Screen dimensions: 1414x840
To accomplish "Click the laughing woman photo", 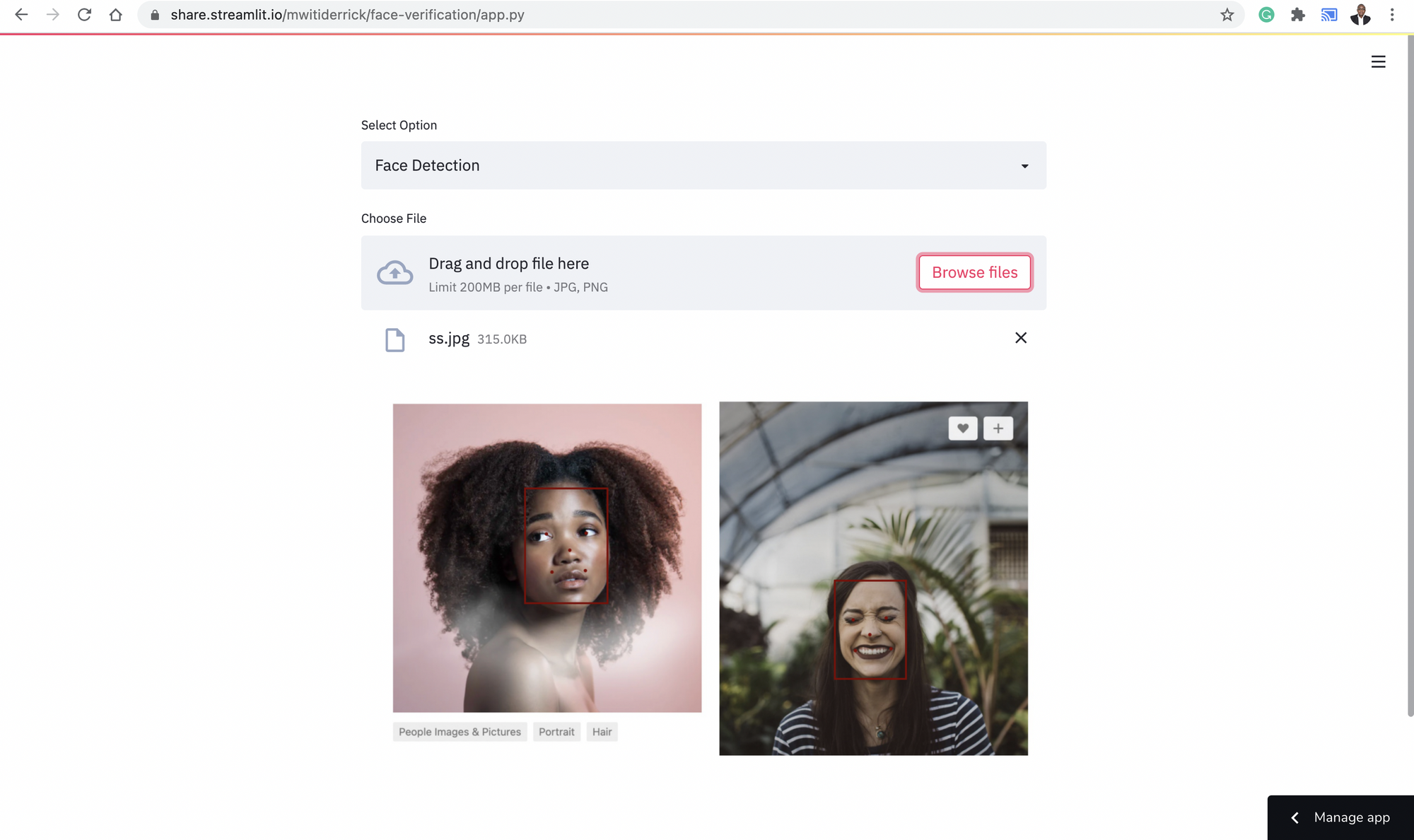I will 873,578.
